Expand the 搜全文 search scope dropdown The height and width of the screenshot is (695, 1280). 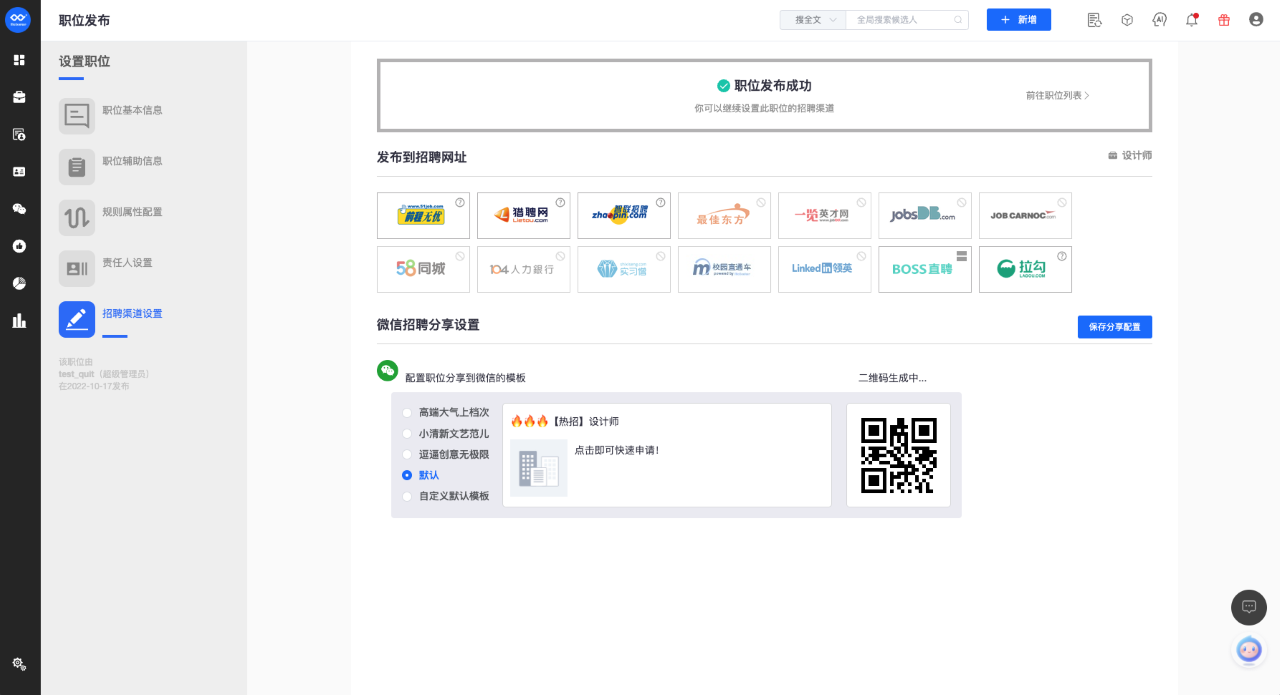click(x=813, y=20)
